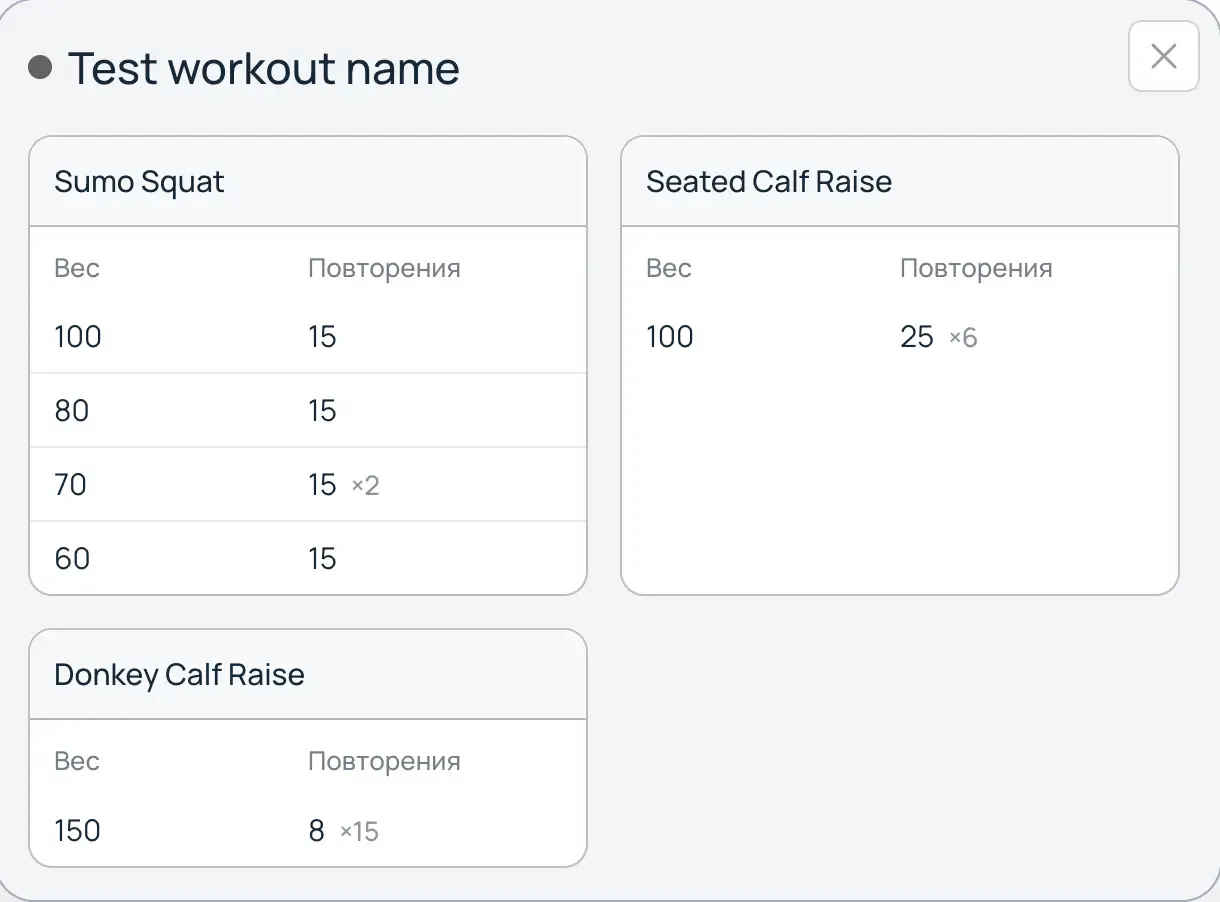Click the Вес column header in Seated Calf Raise

click(x=668, y=268)
